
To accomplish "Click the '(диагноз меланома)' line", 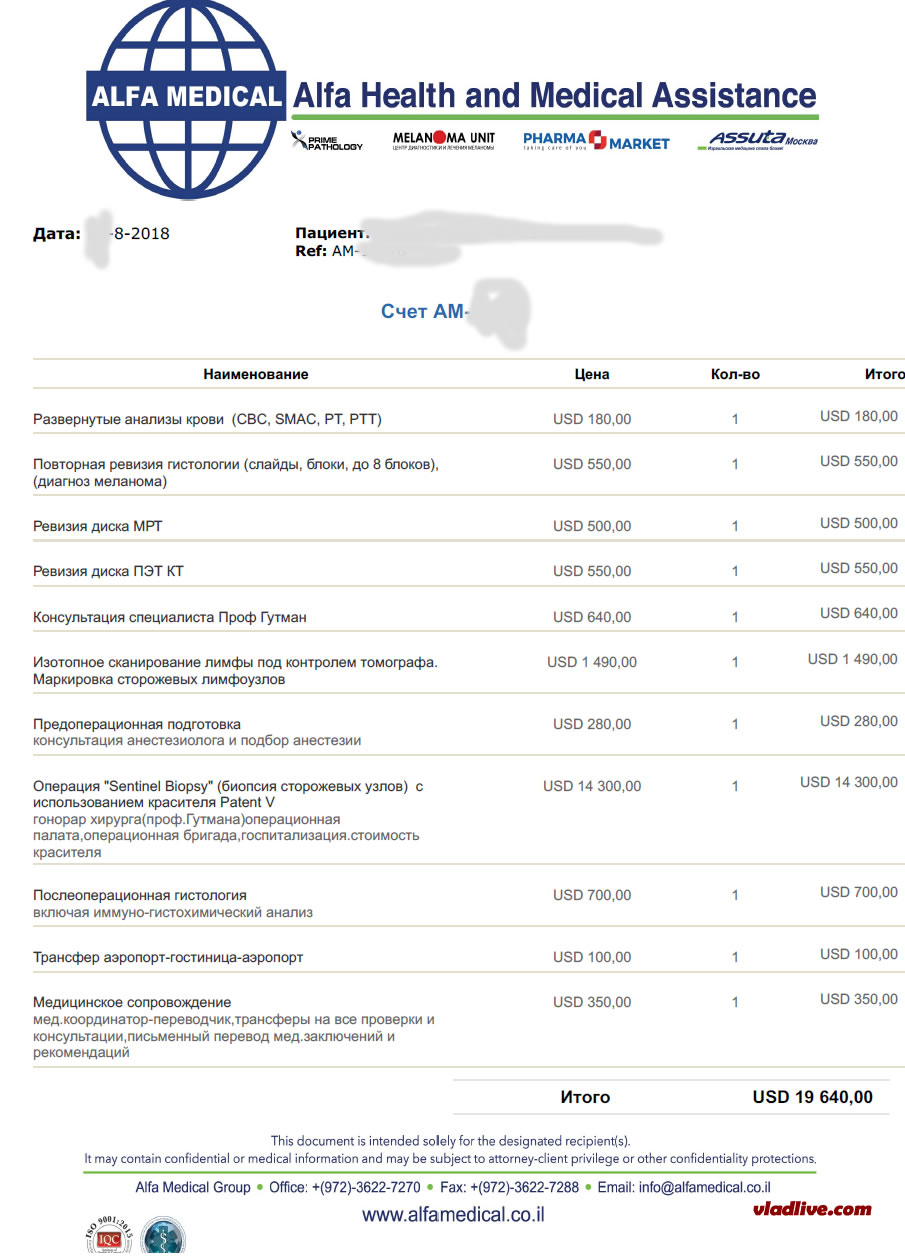I will 100,481.
